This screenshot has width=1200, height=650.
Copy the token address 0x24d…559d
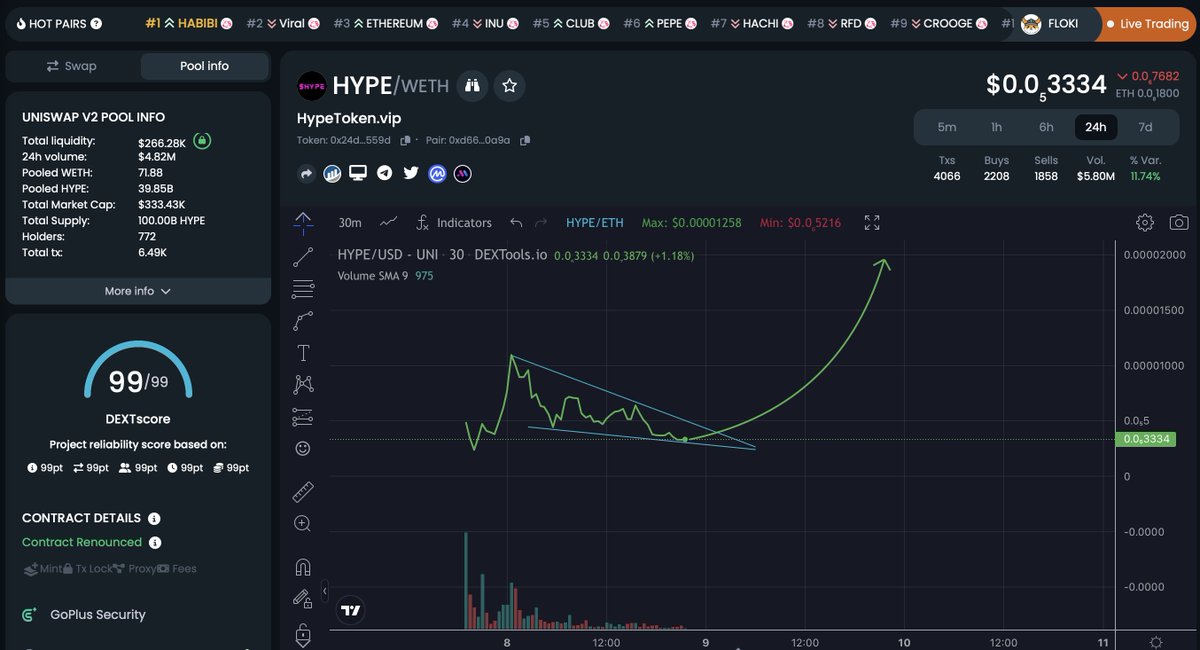[406, 141]
